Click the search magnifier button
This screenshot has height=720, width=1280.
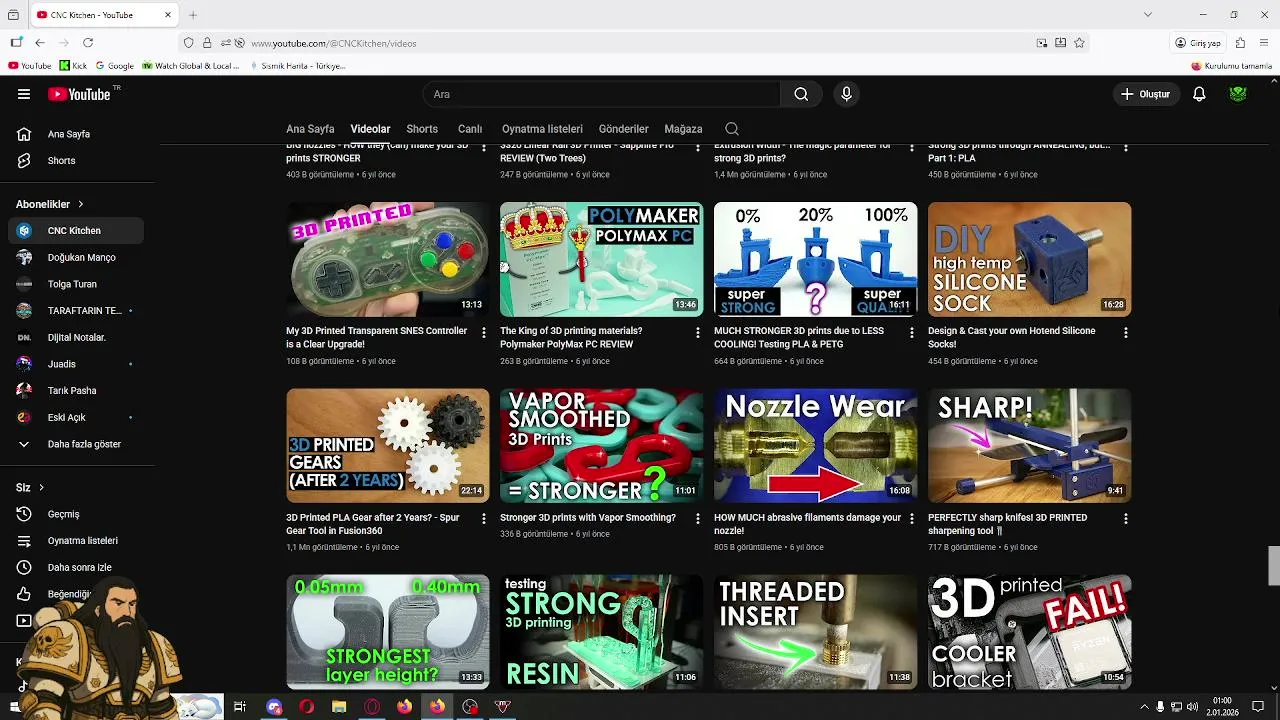pos(801,94)
